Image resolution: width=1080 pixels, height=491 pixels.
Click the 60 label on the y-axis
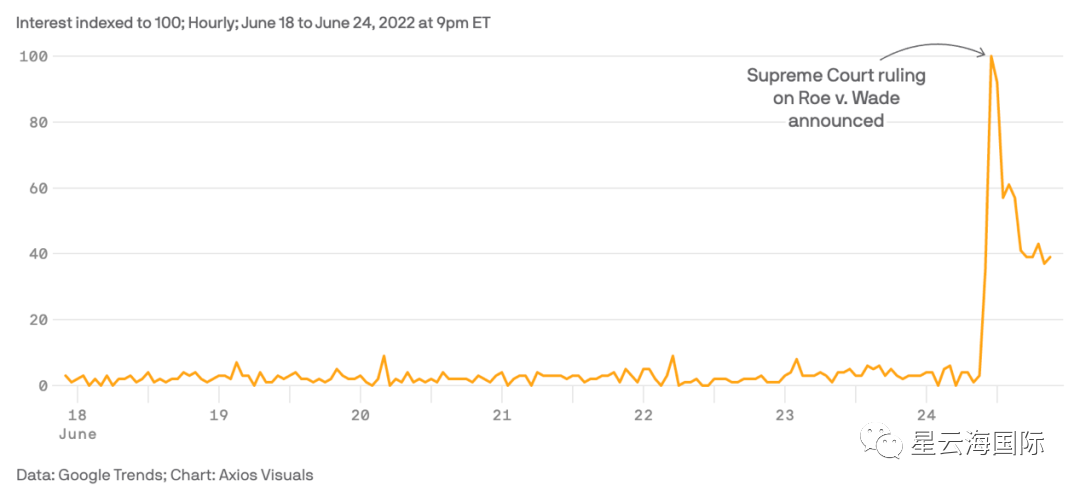pyautogui.click(x=37, y=188)
